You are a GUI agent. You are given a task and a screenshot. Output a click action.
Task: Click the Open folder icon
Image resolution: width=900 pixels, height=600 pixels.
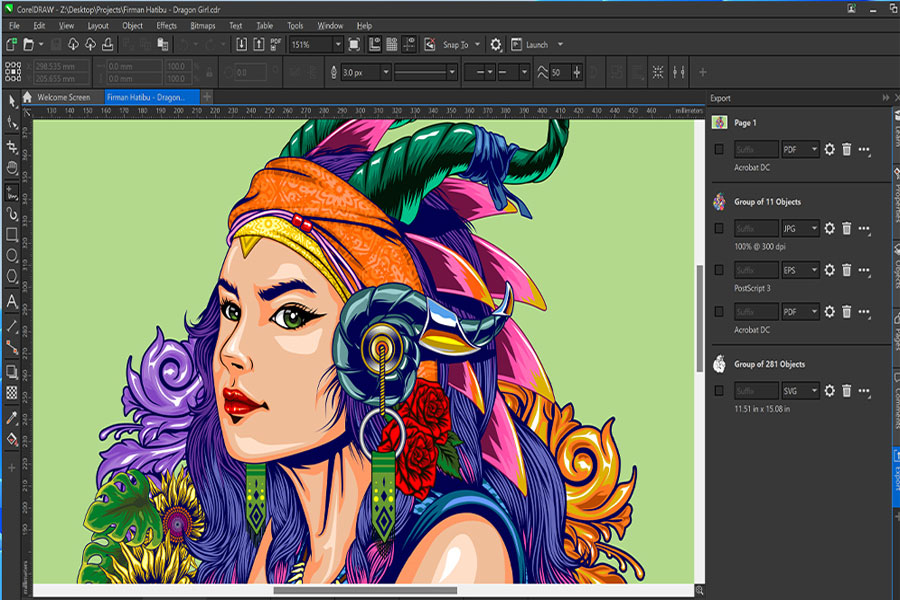[x=28, y=44]
